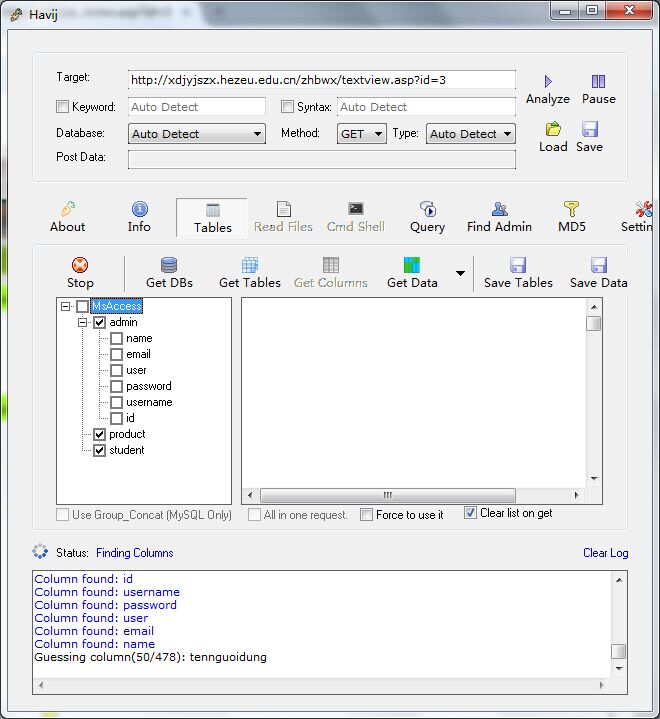Click the Save Tables icon
The image size is (660, 719).
pyautogui.click(x=518, y=265)
